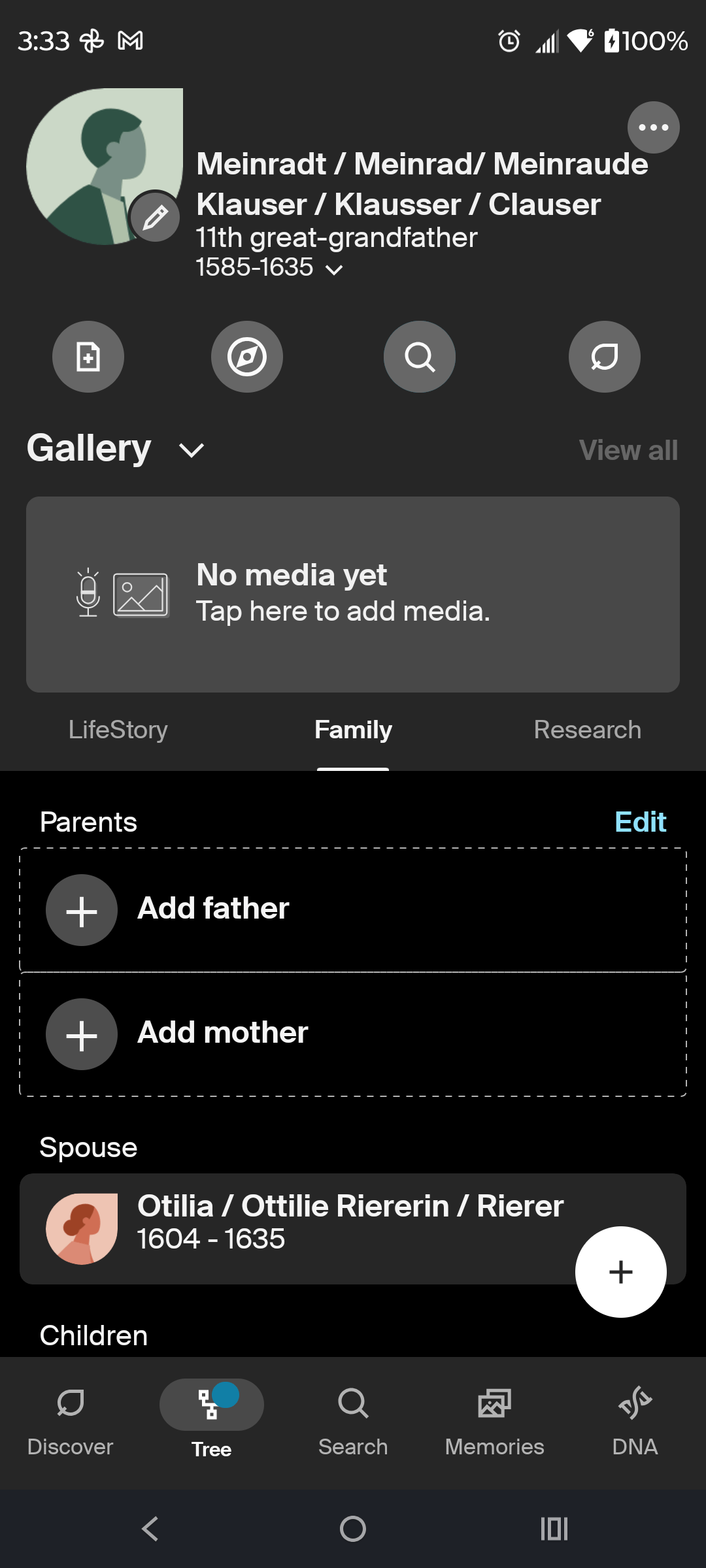Tap the add record document icon
706x1568 pixels.
[88, 357]
